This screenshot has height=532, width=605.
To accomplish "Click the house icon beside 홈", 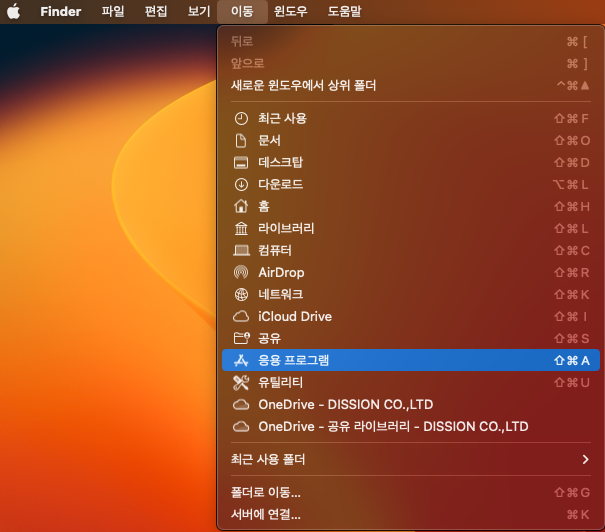I will (x=241, y=206).
